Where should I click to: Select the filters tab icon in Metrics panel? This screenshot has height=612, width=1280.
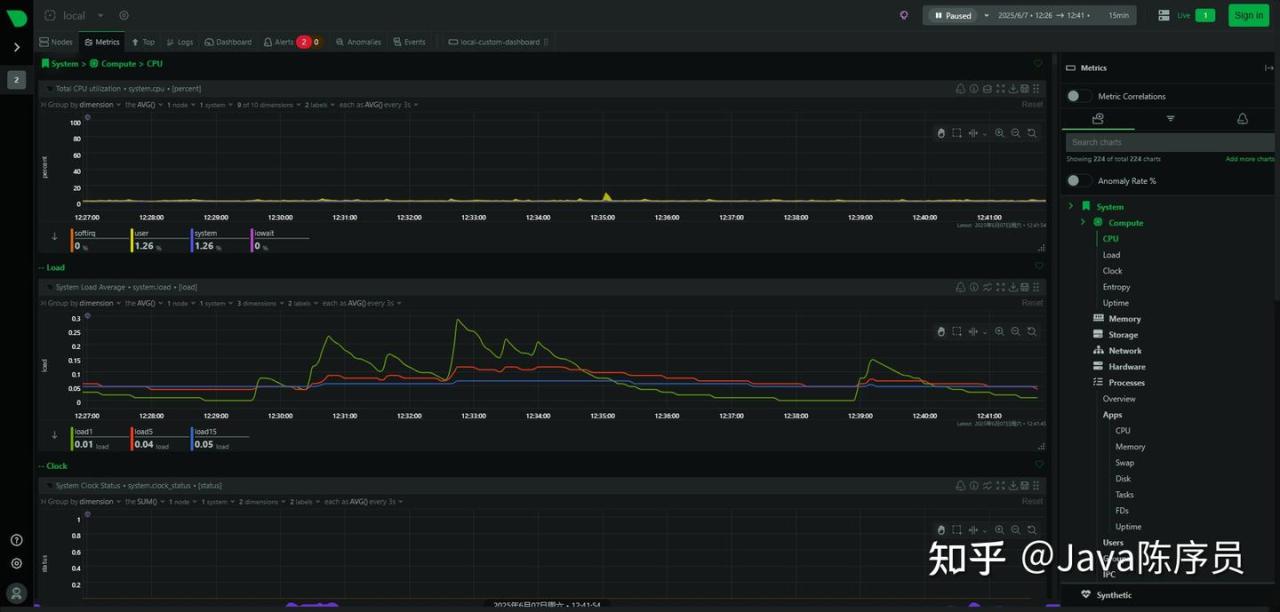point(1170,118)
